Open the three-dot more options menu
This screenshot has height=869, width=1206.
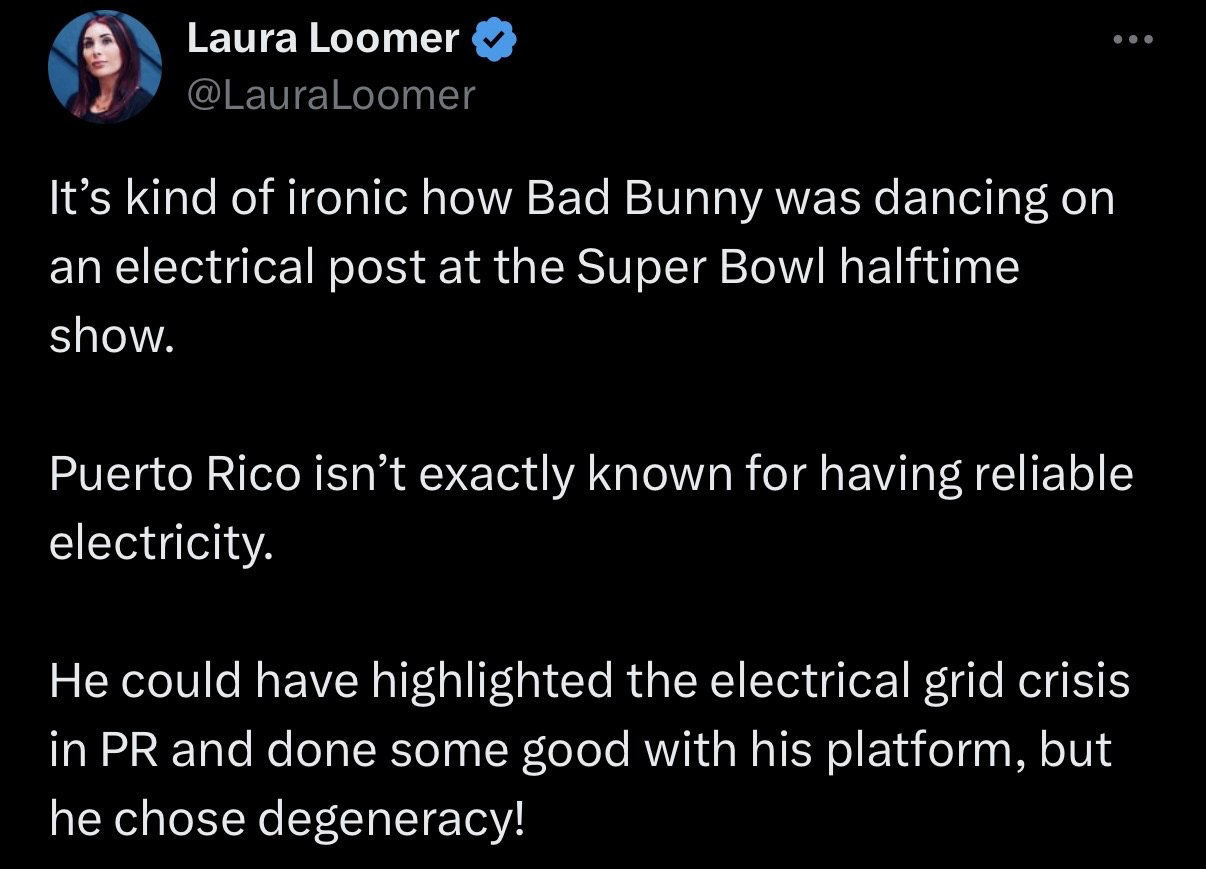1134,41
